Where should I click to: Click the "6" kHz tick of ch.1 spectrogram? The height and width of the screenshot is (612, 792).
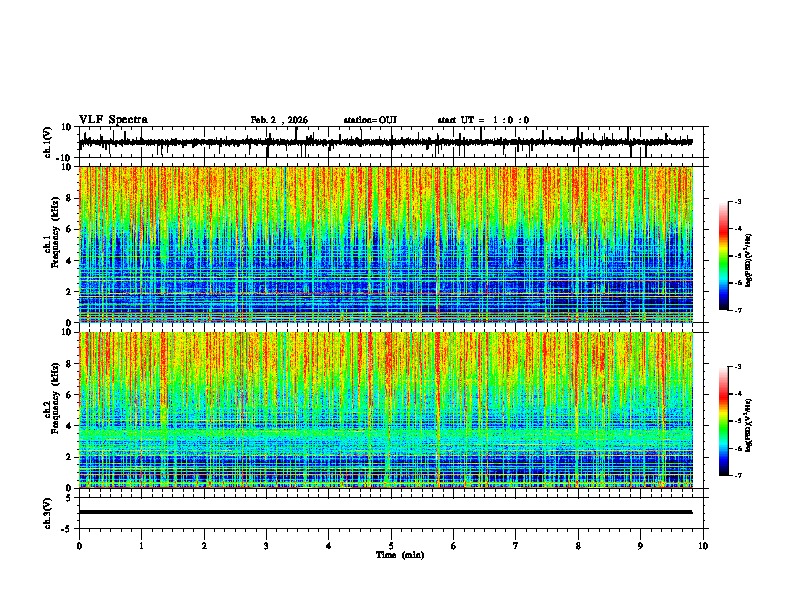[x=70, y=230]
